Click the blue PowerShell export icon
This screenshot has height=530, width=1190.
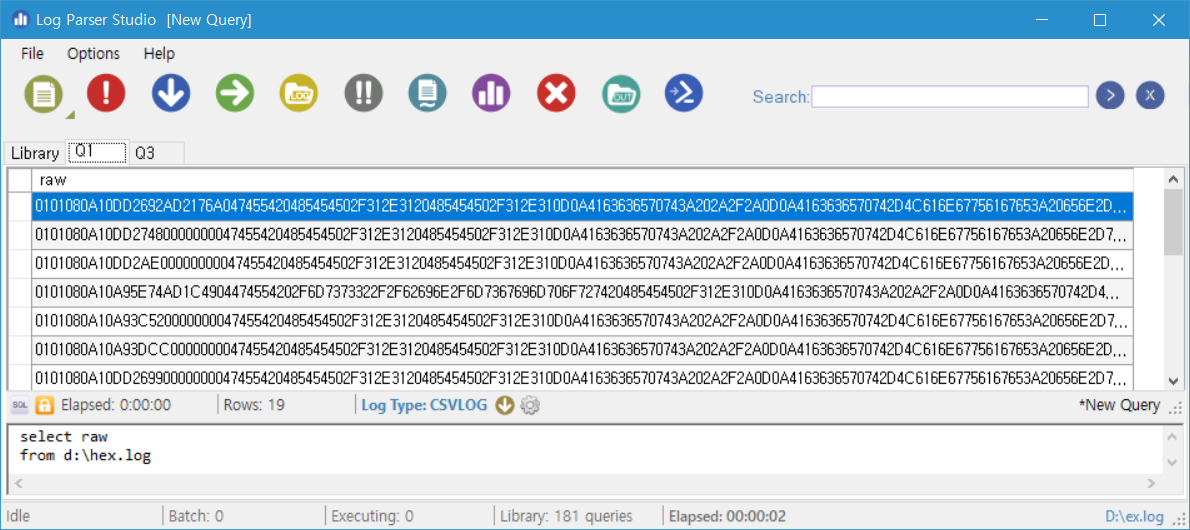tap(684, 93)
